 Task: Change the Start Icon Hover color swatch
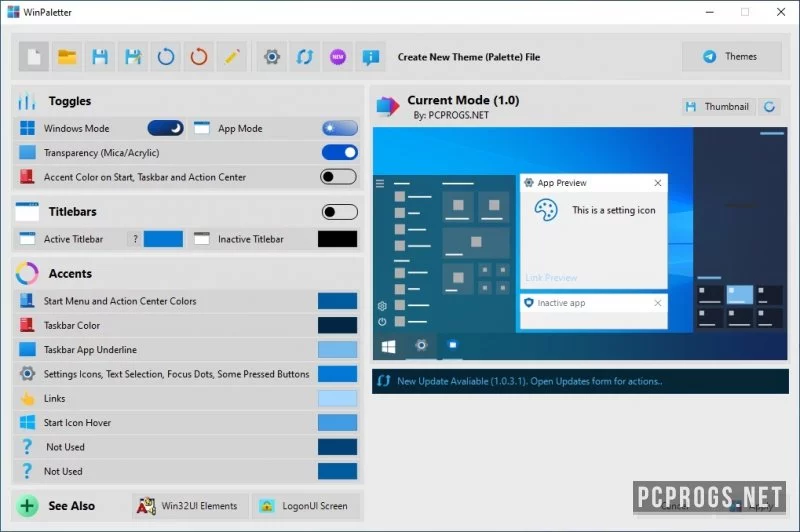pos(337,422)
